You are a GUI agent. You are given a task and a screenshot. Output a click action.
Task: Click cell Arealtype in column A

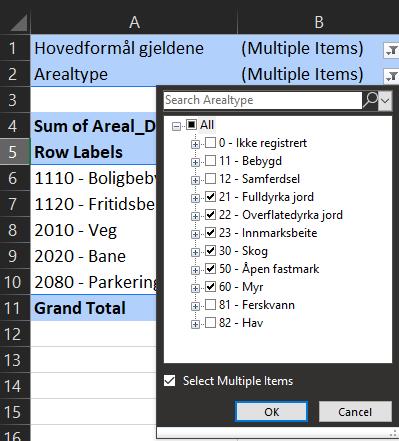click(134, 74)
